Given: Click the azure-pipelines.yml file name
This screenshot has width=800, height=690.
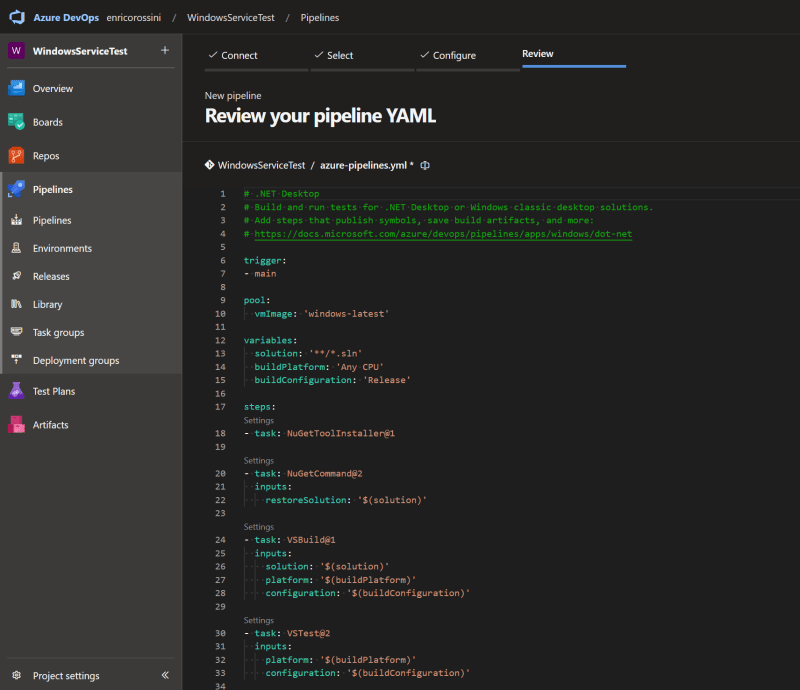Looking at the screenshot, I should coord(363,165).
